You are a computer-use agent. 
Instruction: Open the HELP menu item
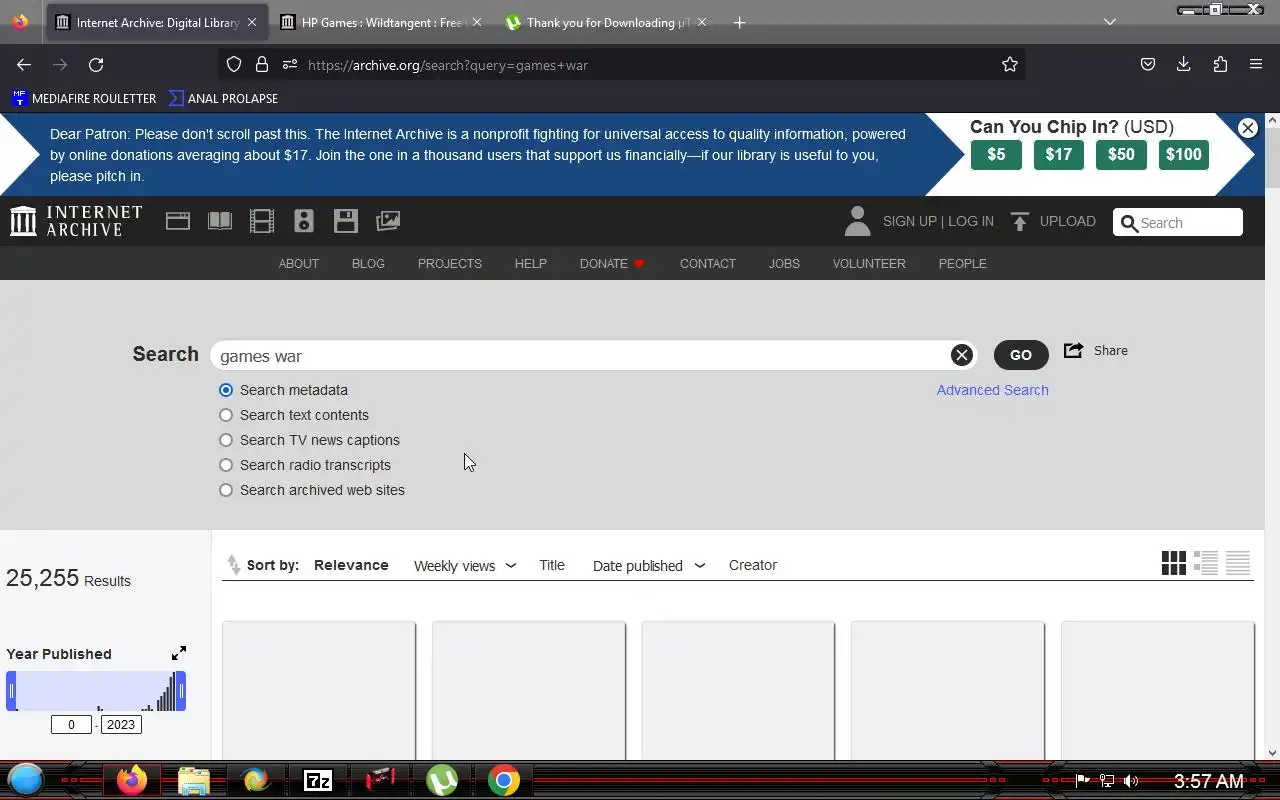(531, 263)
